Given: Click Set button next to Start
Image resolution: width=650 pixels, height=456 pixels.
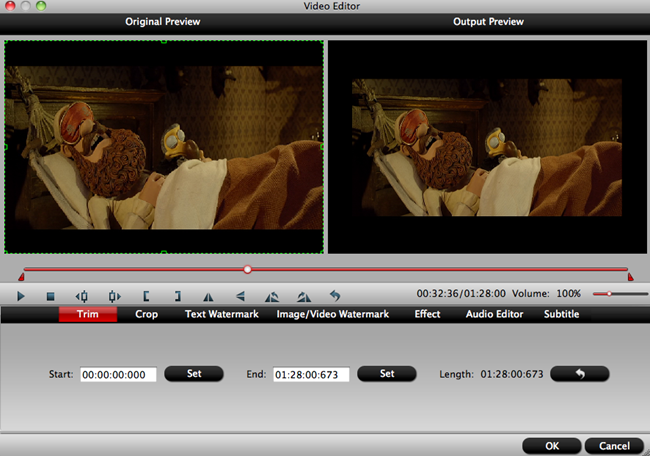Looking at the screenshot, I should pyautogui.click(x=194, y=374).
